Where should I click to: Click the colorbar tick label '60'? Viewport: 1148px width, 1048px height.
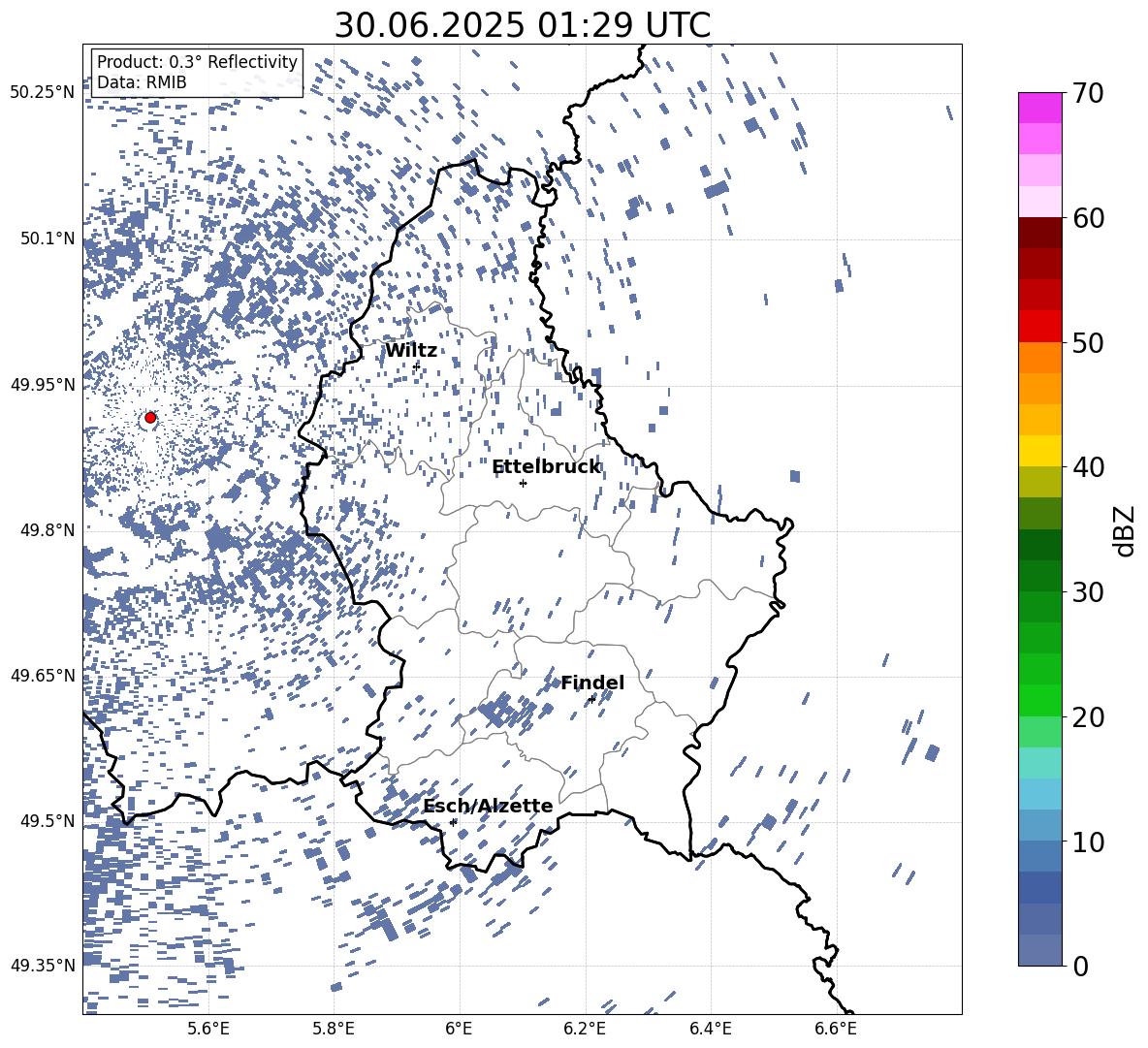(1088, 217)
